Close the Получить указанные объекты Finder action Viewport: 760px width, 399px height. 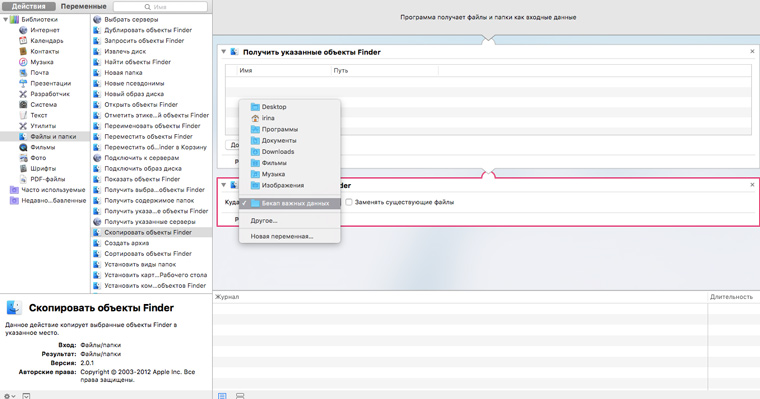(x=752, y=51)
